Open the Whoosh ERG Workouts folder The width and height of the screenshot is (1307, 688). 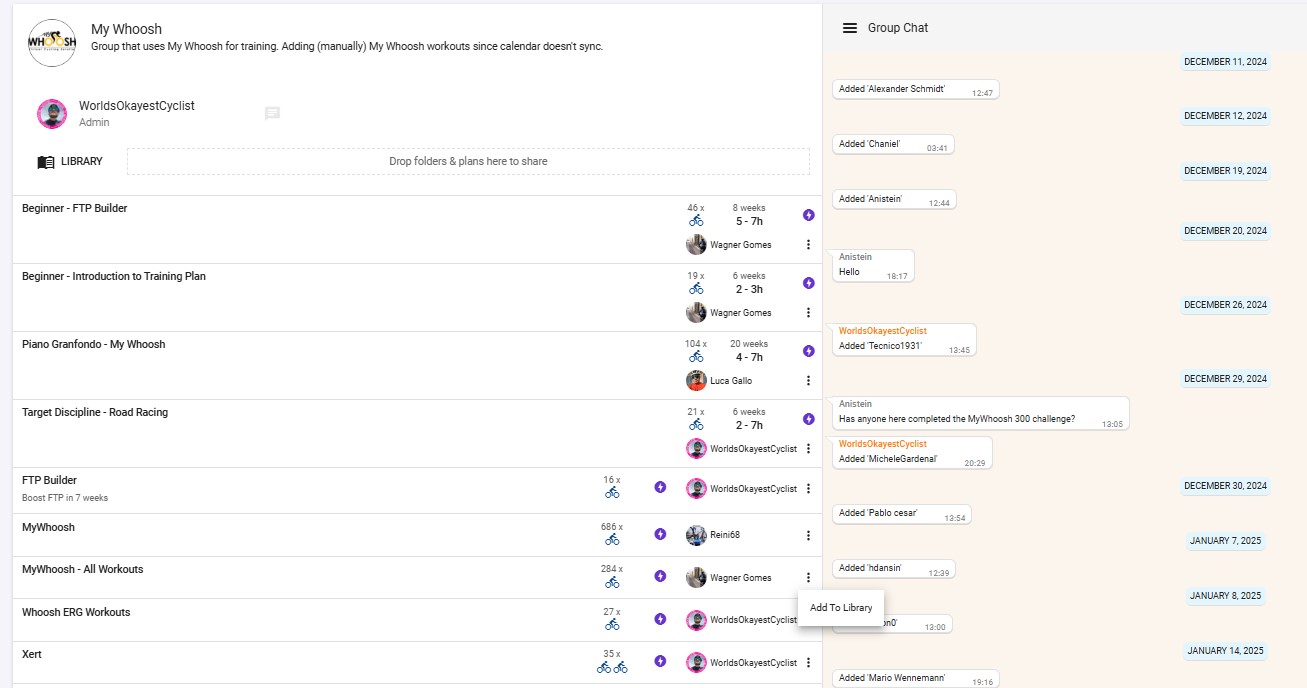[76, 612]
